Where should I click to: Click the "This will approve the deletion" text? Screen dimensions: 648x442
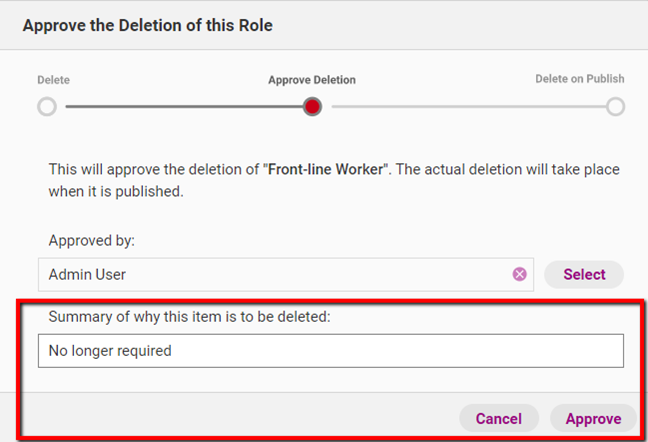pyautogui.click(x=150, y=170)
